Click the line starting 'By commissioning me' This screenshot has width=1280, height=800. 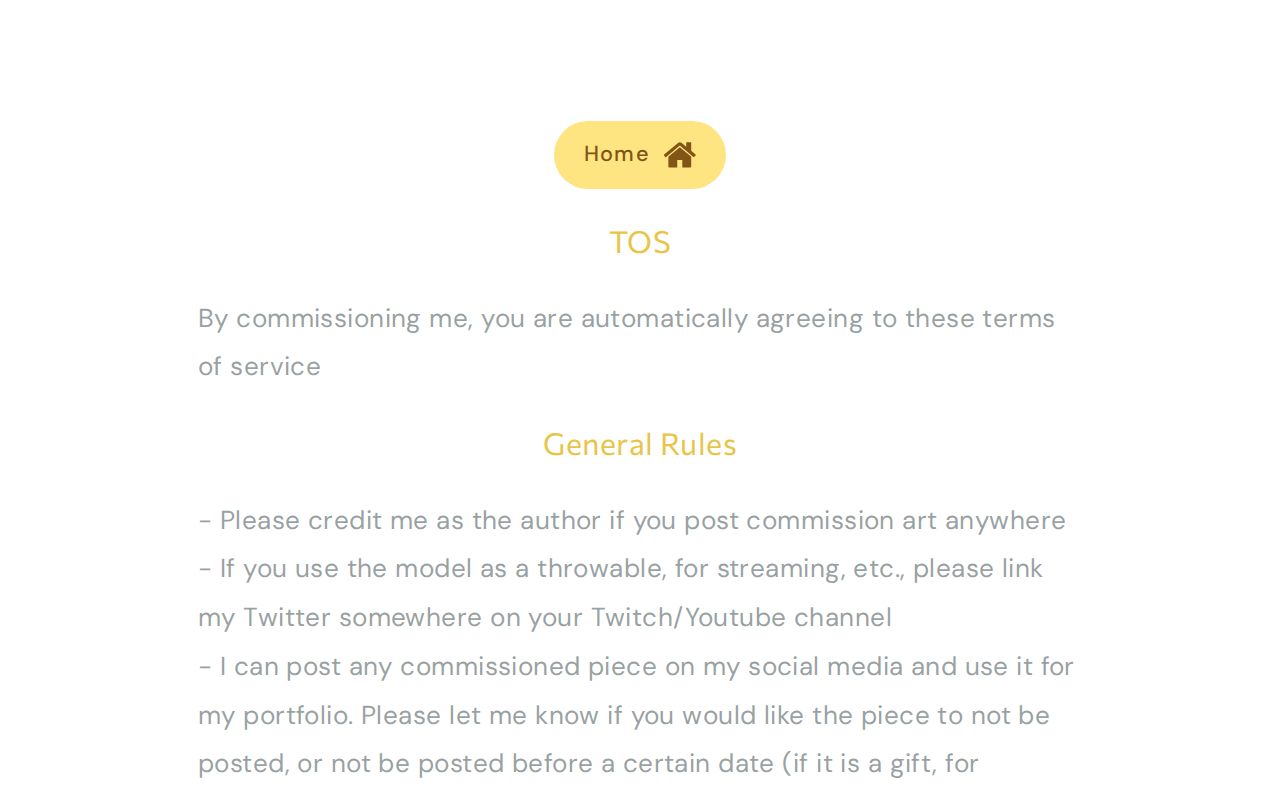(x=626, y=319)
